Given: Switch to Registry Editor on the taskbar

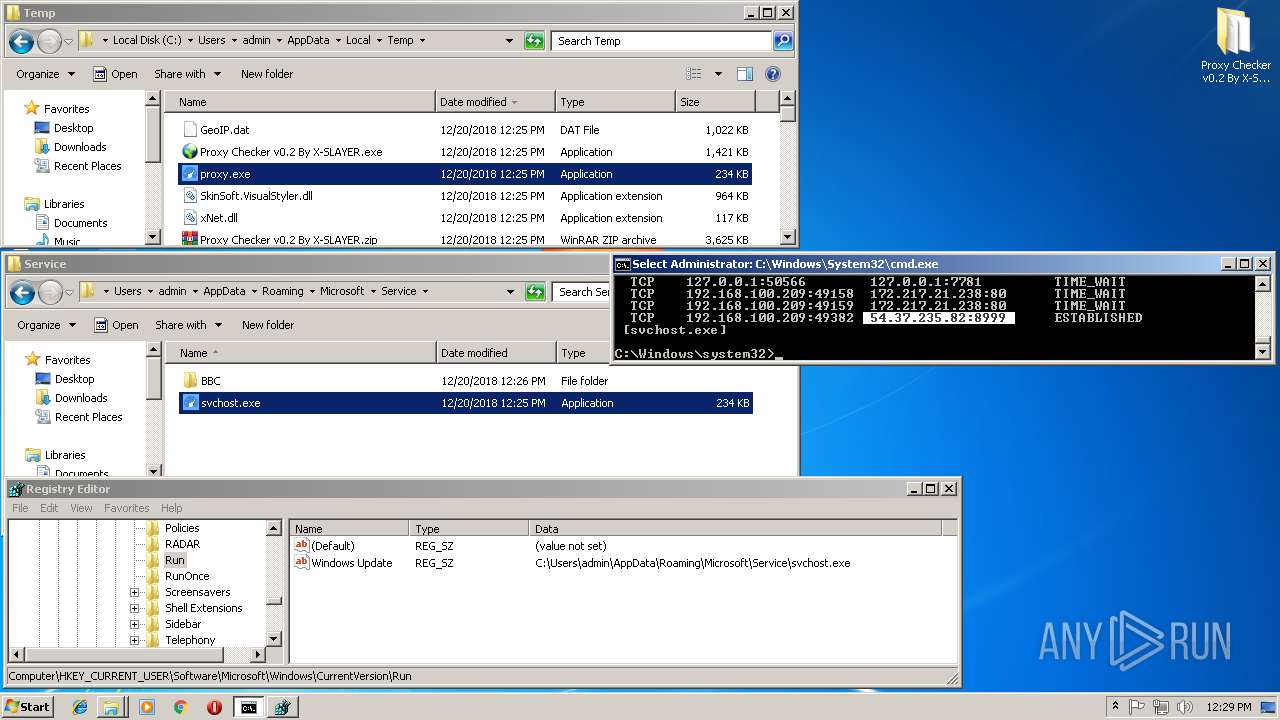Looking at the screenshot, I should pyautogui.click(x=283, y=707).
